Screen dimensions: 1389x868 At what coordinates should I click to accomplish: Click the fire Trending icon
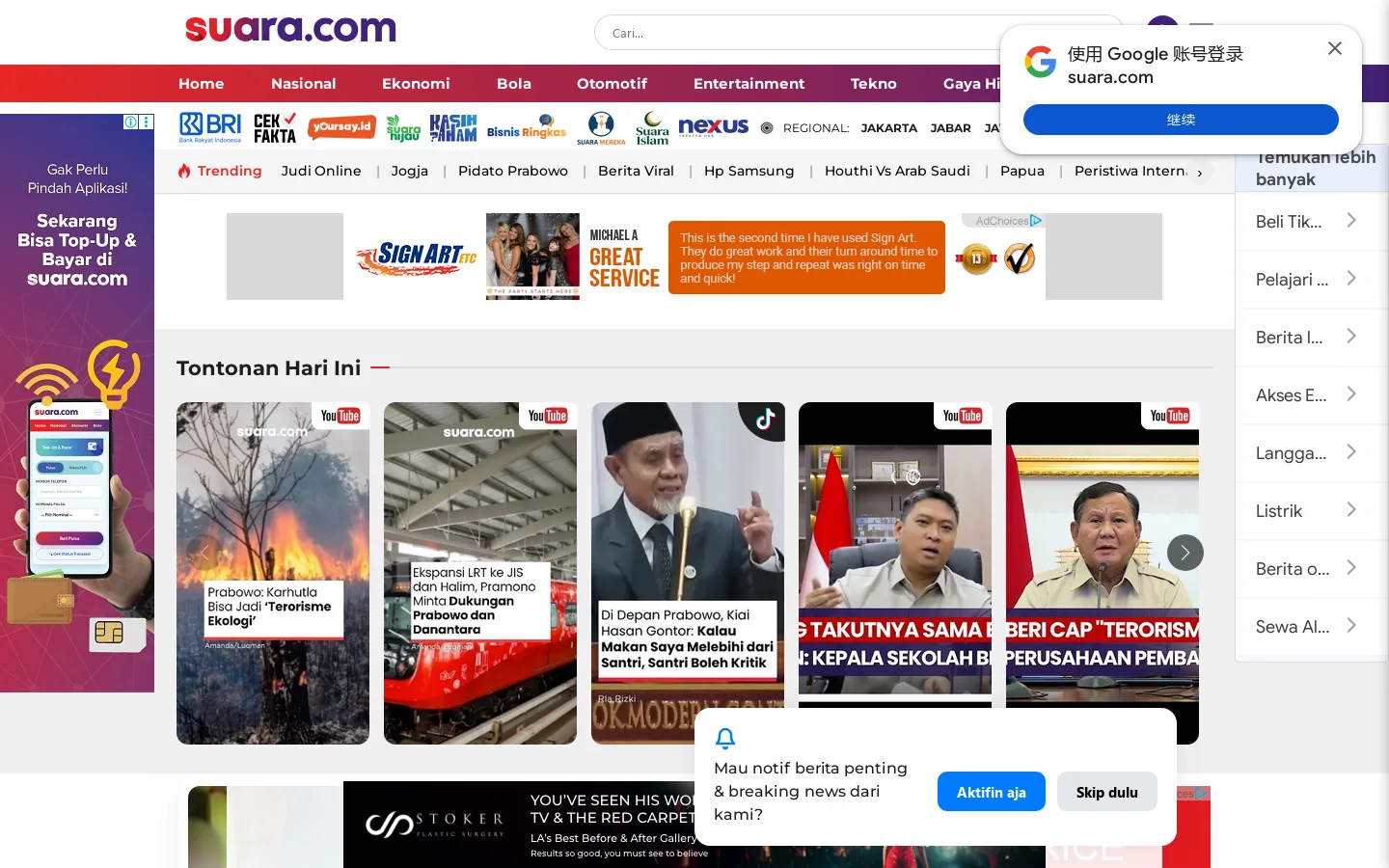184,171
